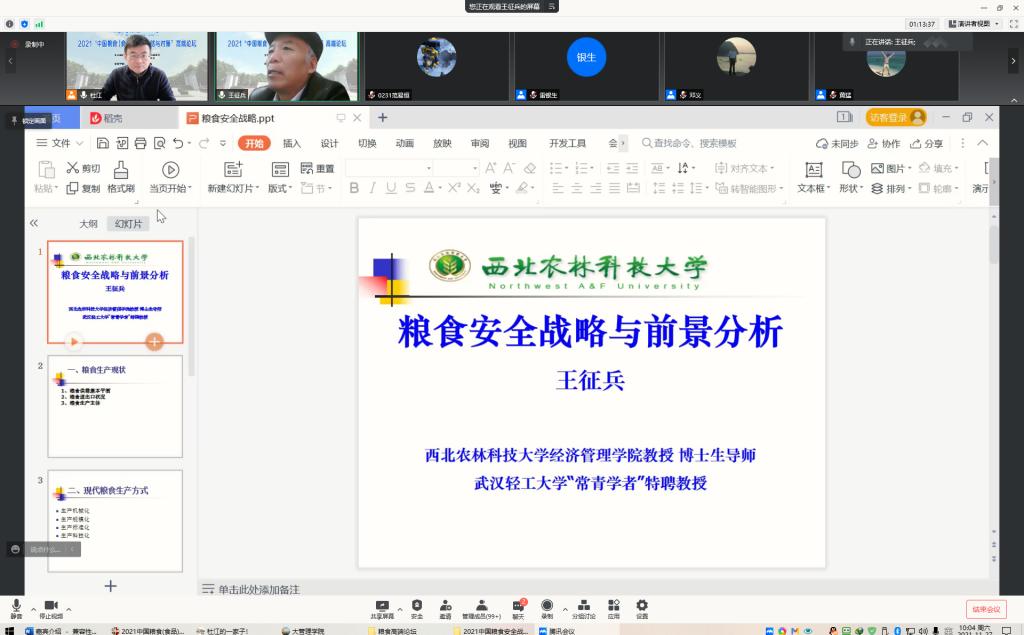Open the meeting settings gear
1024x635 pixels.
coord(642,606)
